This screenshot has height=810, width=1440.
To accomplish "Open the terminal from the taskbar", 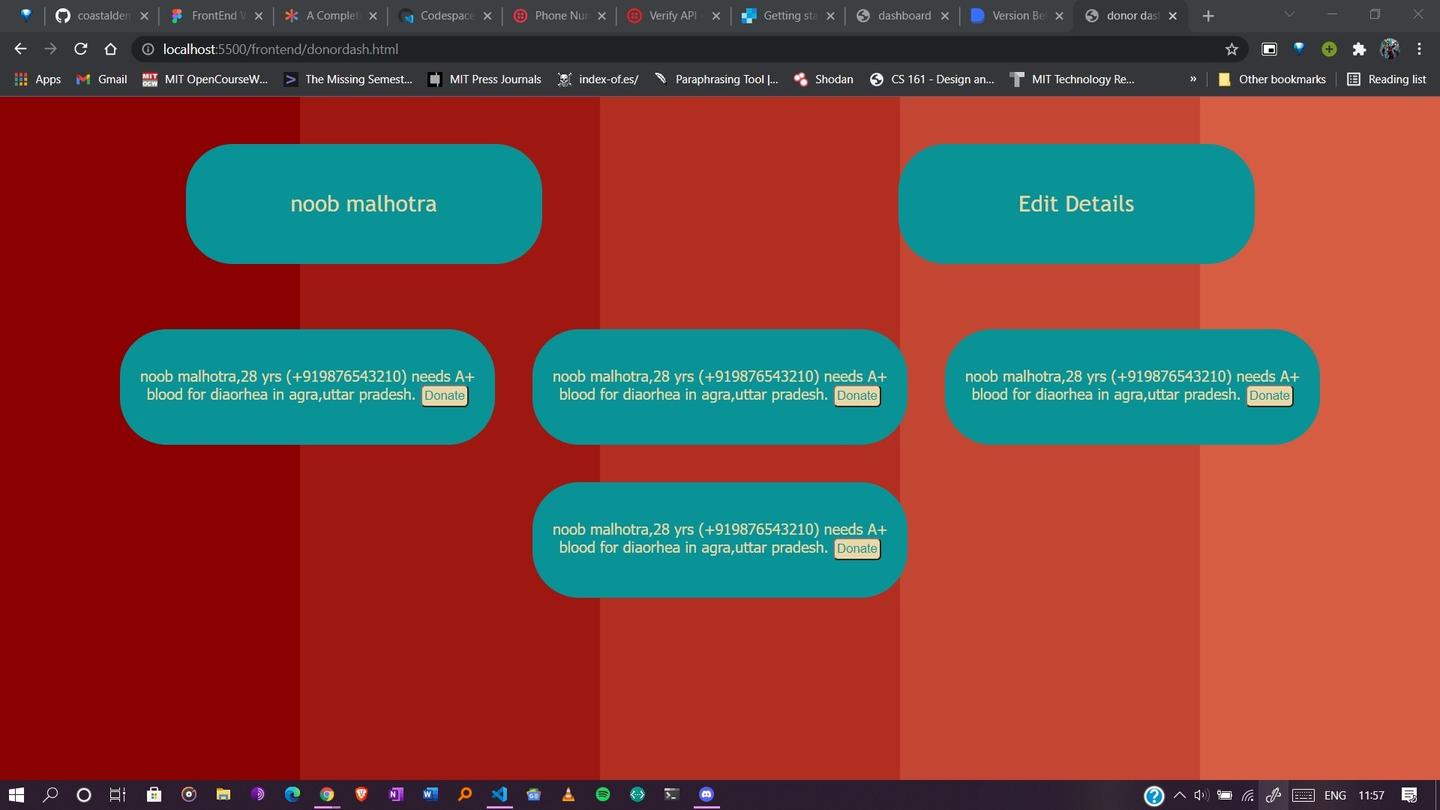I will click(672, 795).
